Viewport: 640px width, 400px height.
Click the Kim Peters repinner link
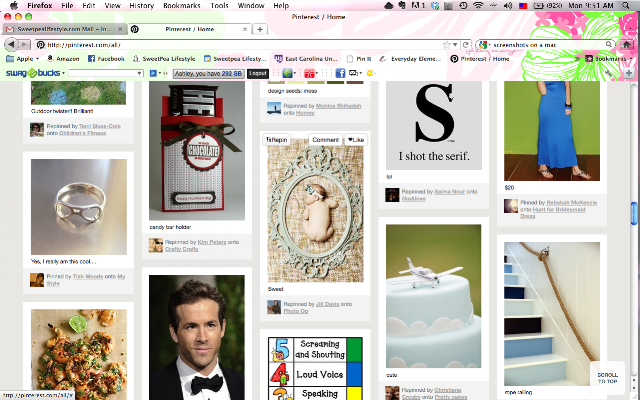(x=212, y=242)
